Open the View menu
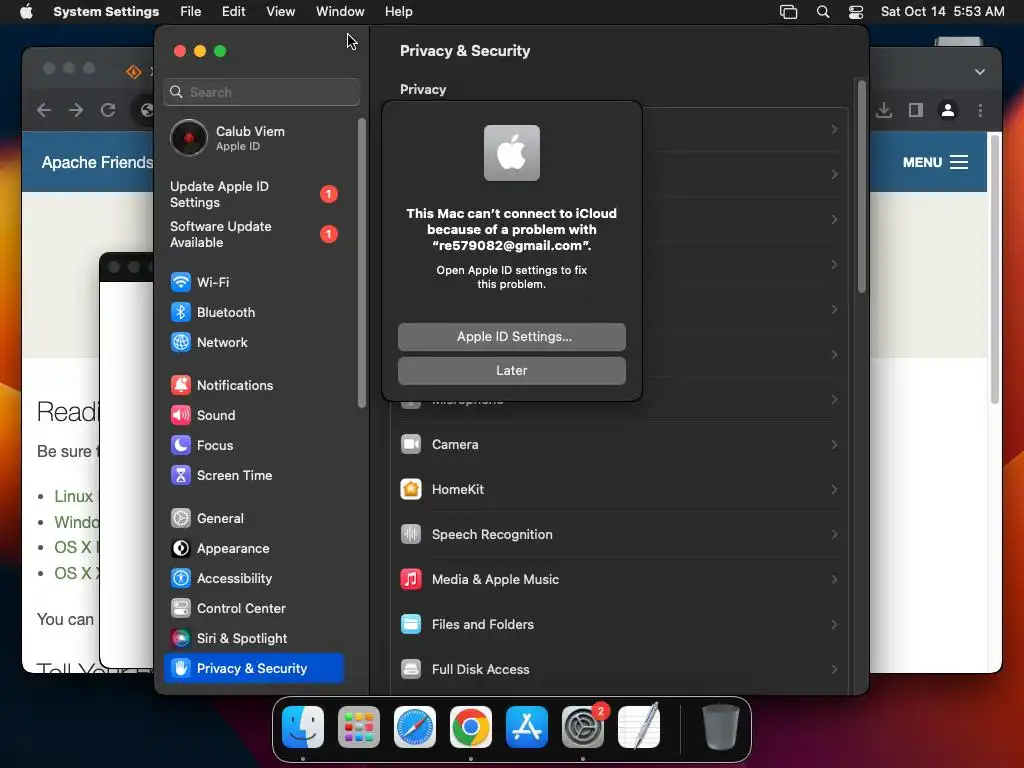The width and height of the screenshot is (1024, 768). pyautogui.click(x=280, y=12)
